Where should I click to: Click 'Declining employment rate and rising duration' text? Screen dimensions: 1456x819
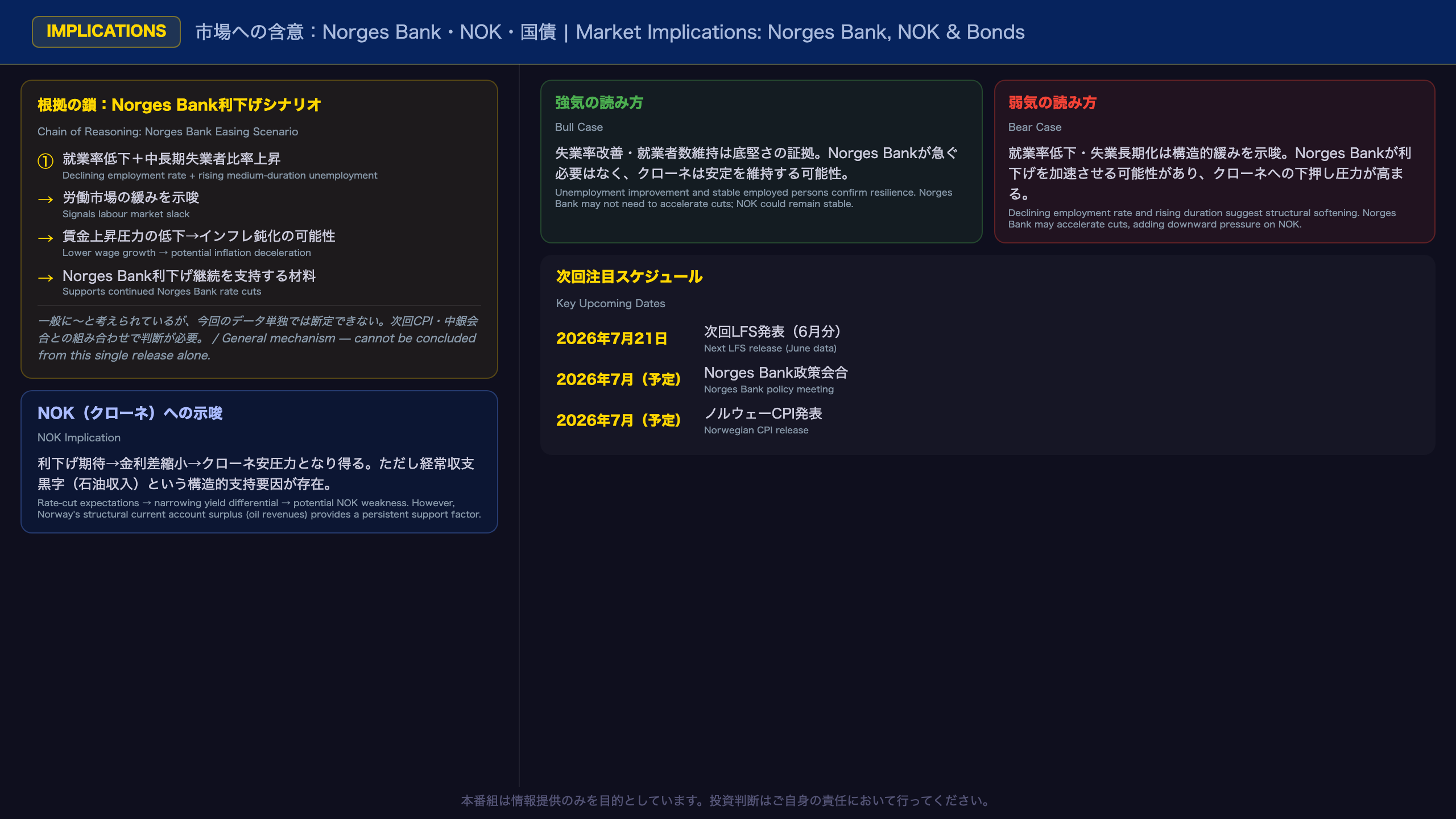pos(1202,218)
